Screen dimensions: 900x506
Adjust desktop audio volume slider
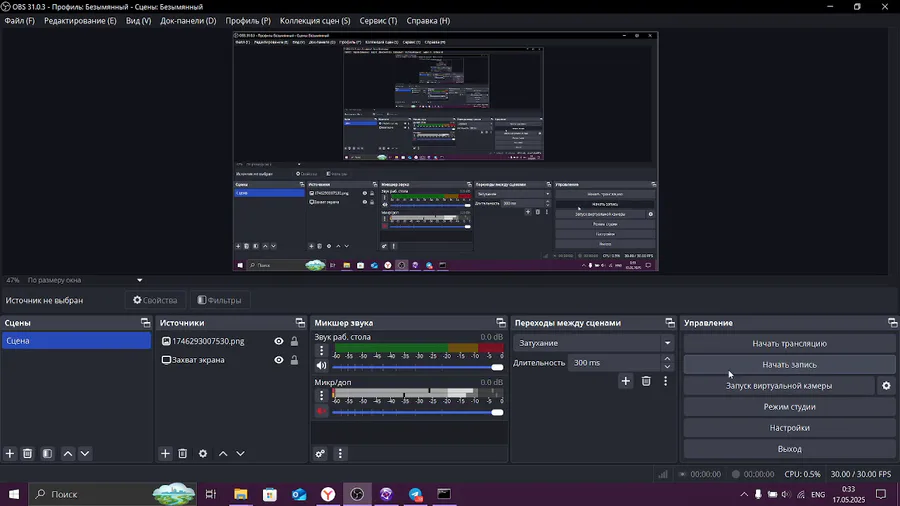[x=417, y=367]
